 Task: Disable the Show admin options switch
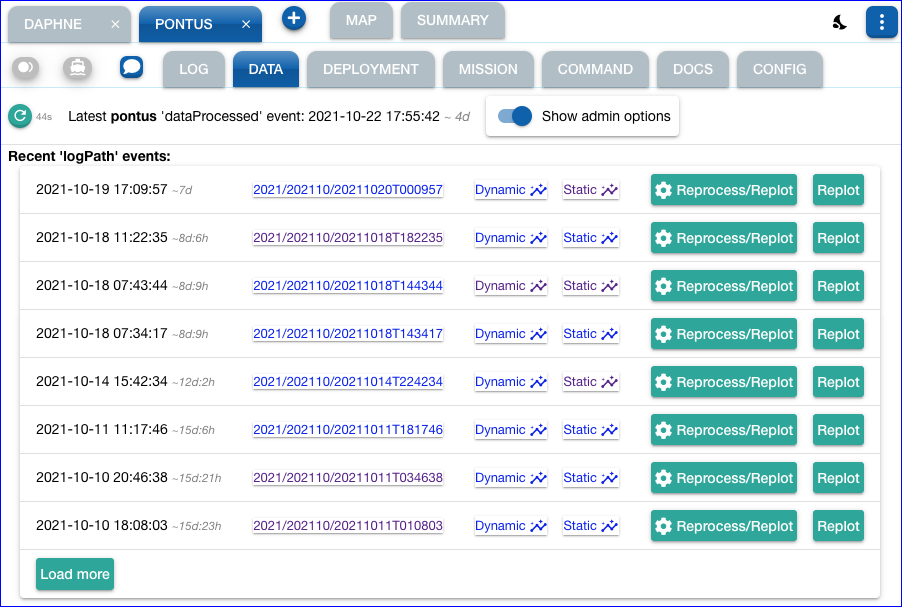point(515,116)
